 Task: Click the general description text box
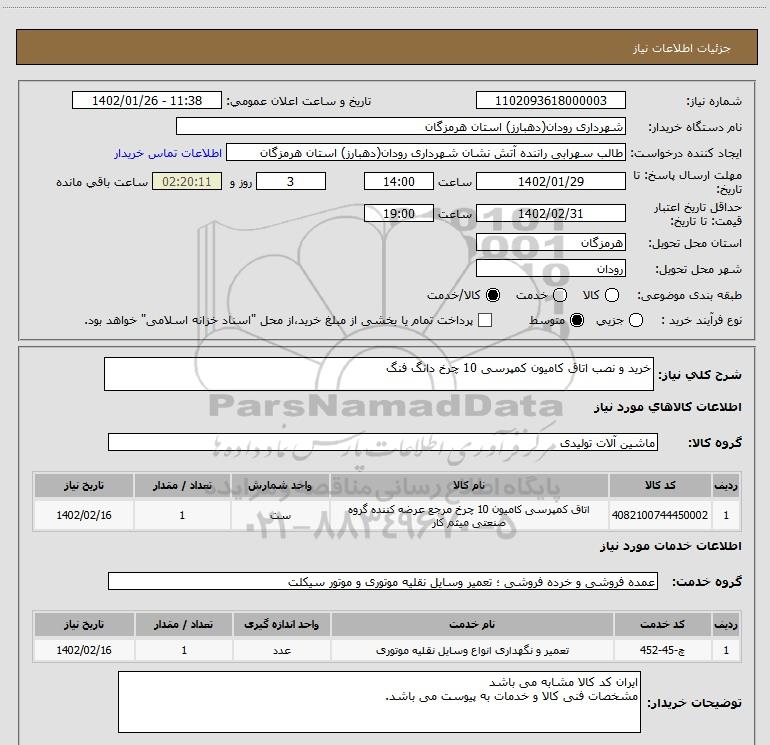379,374
